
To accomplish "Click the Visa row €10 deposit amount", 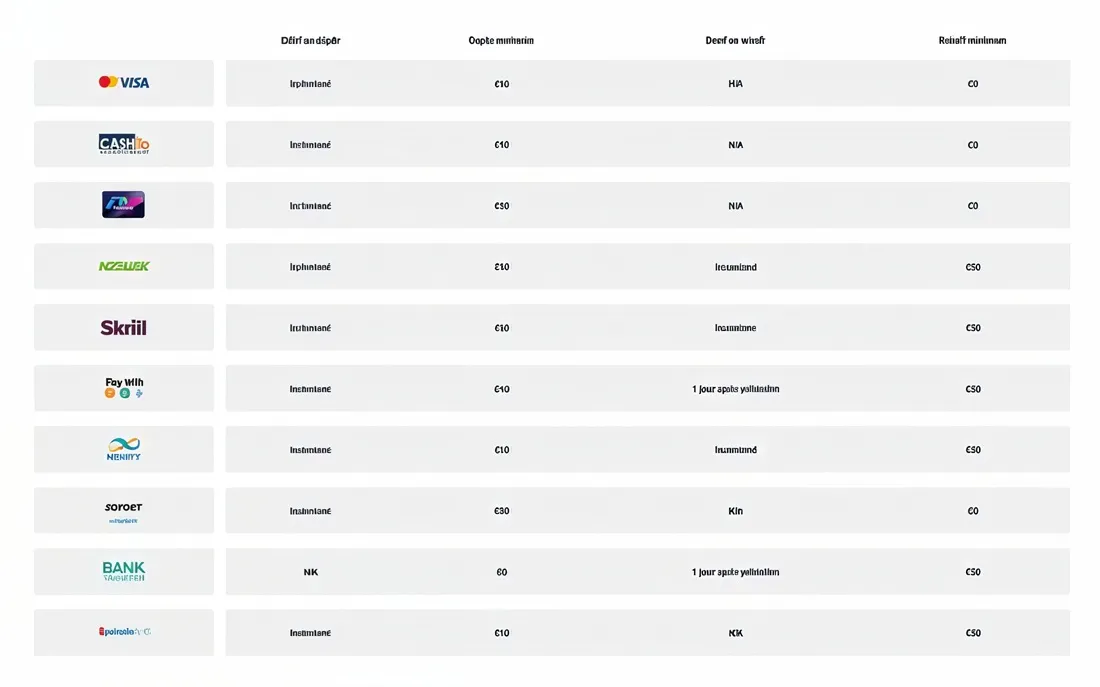I will pos(502,84).
